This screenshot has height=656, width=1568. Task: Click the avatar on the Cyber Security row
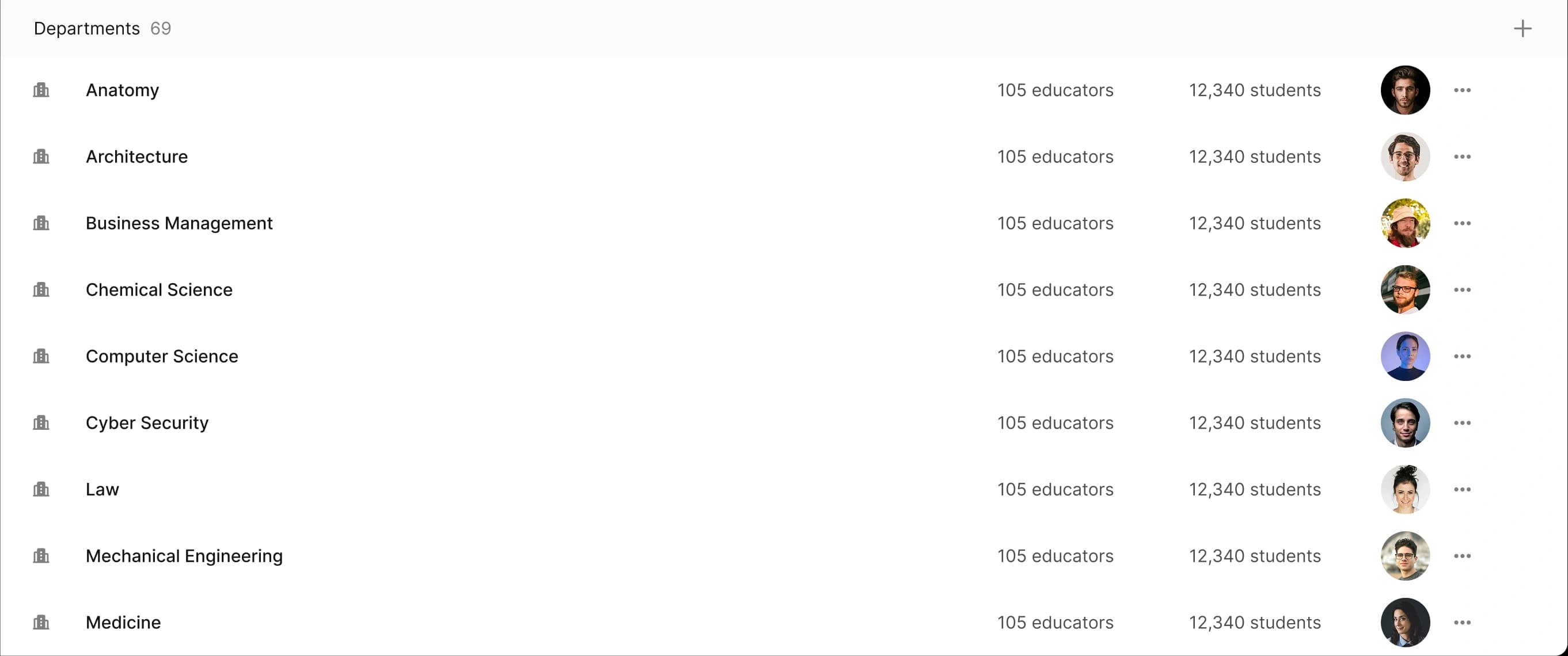point(1405,422)
